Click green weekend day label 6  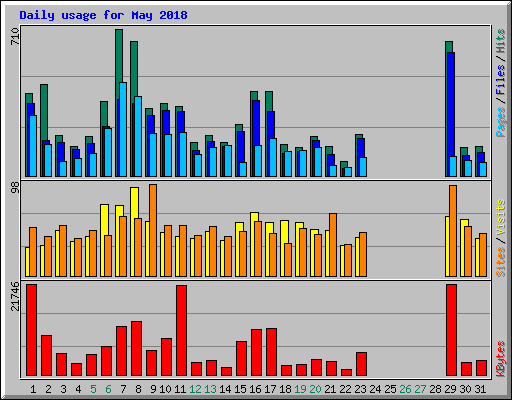click(108, 389)
